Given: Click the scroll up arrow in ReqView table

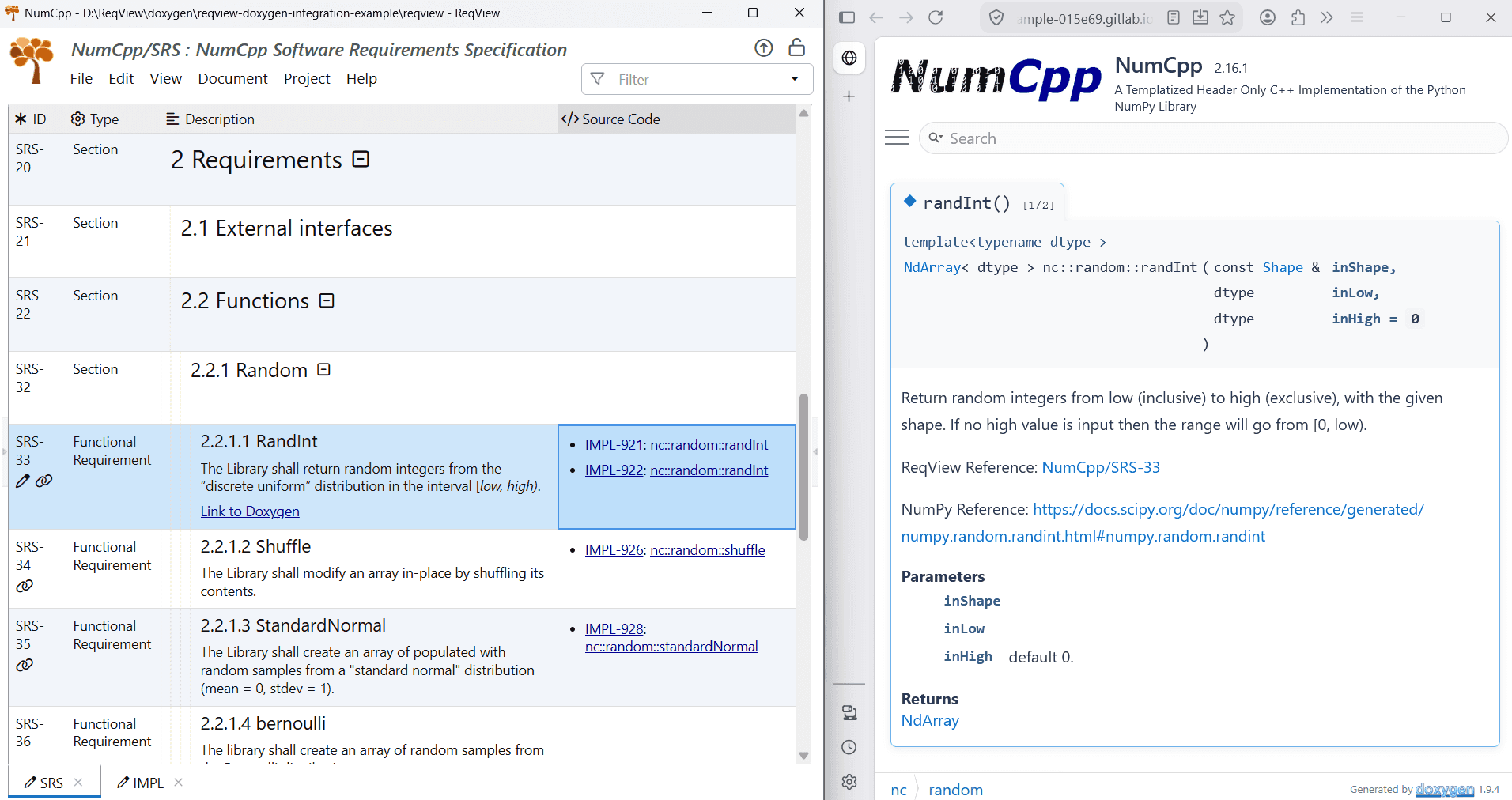Looking at the screenshot, I should click(x=803, y=113).
